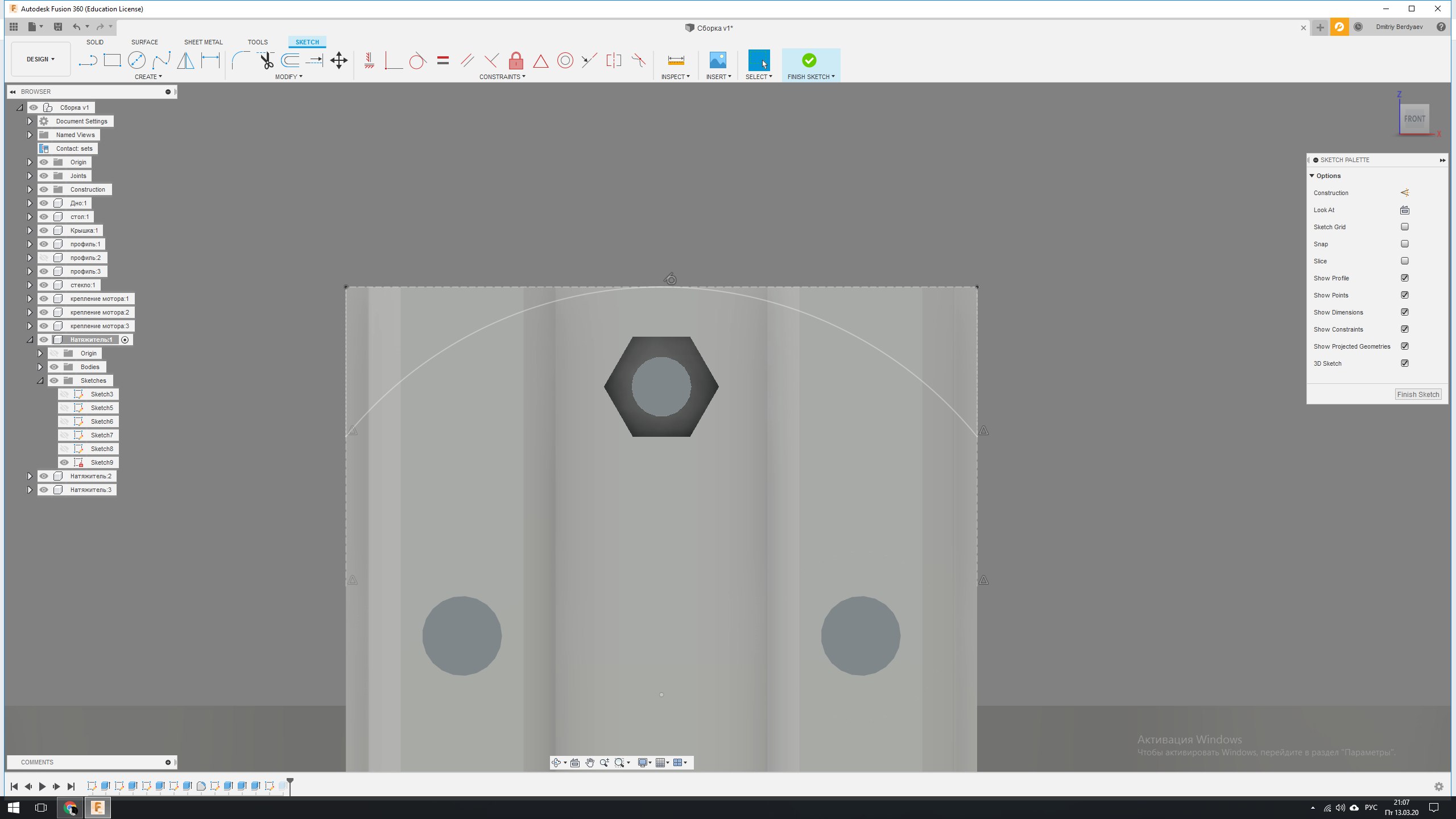The image size is (1456, 819).
Task: Click the FRONT face of view cube
Action: [x=1414, y=119]
